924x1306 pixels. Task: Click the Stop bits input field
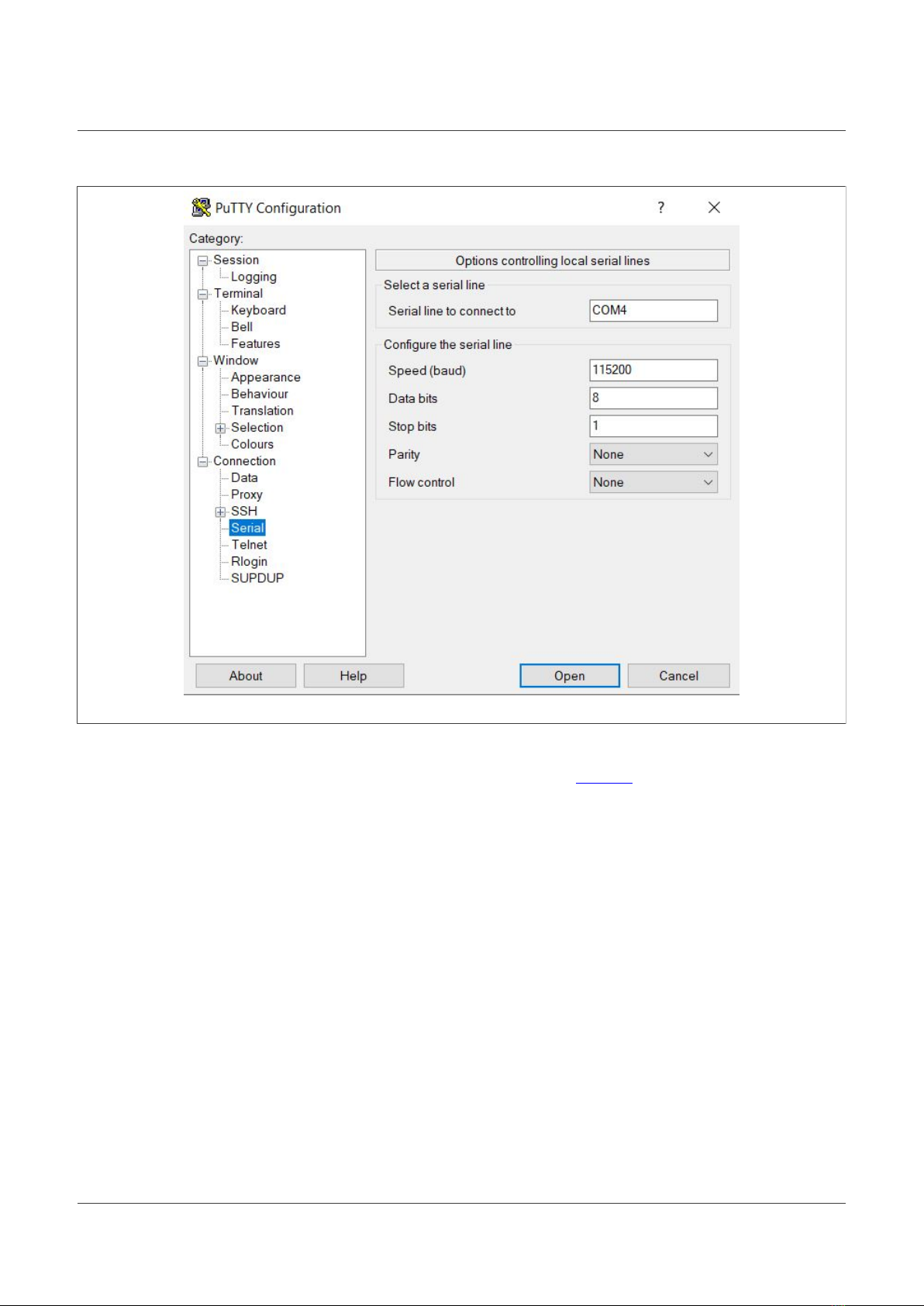click(653, 426)
